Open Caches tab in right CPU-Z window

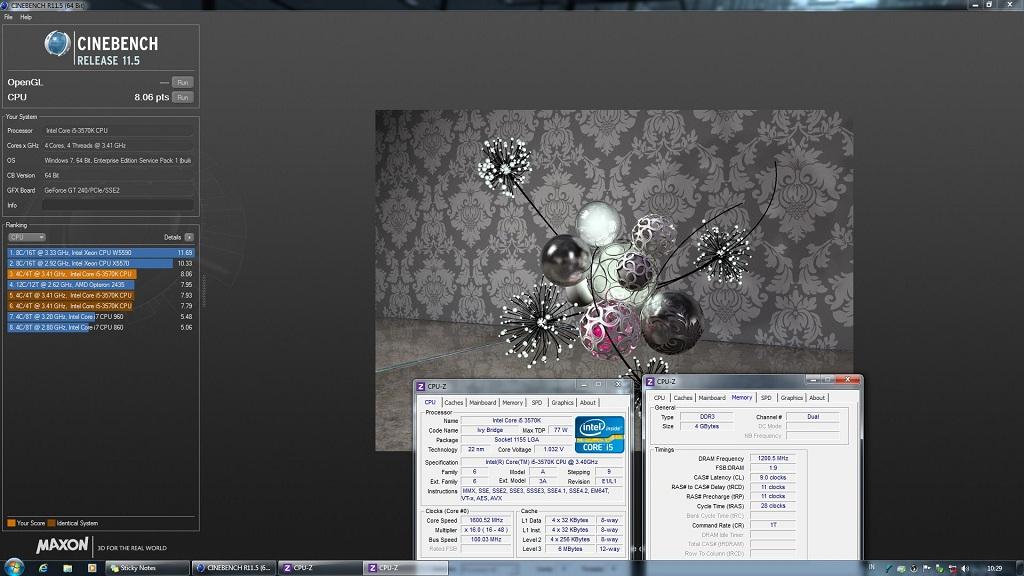pyautogui.click(x=682, y=398)
